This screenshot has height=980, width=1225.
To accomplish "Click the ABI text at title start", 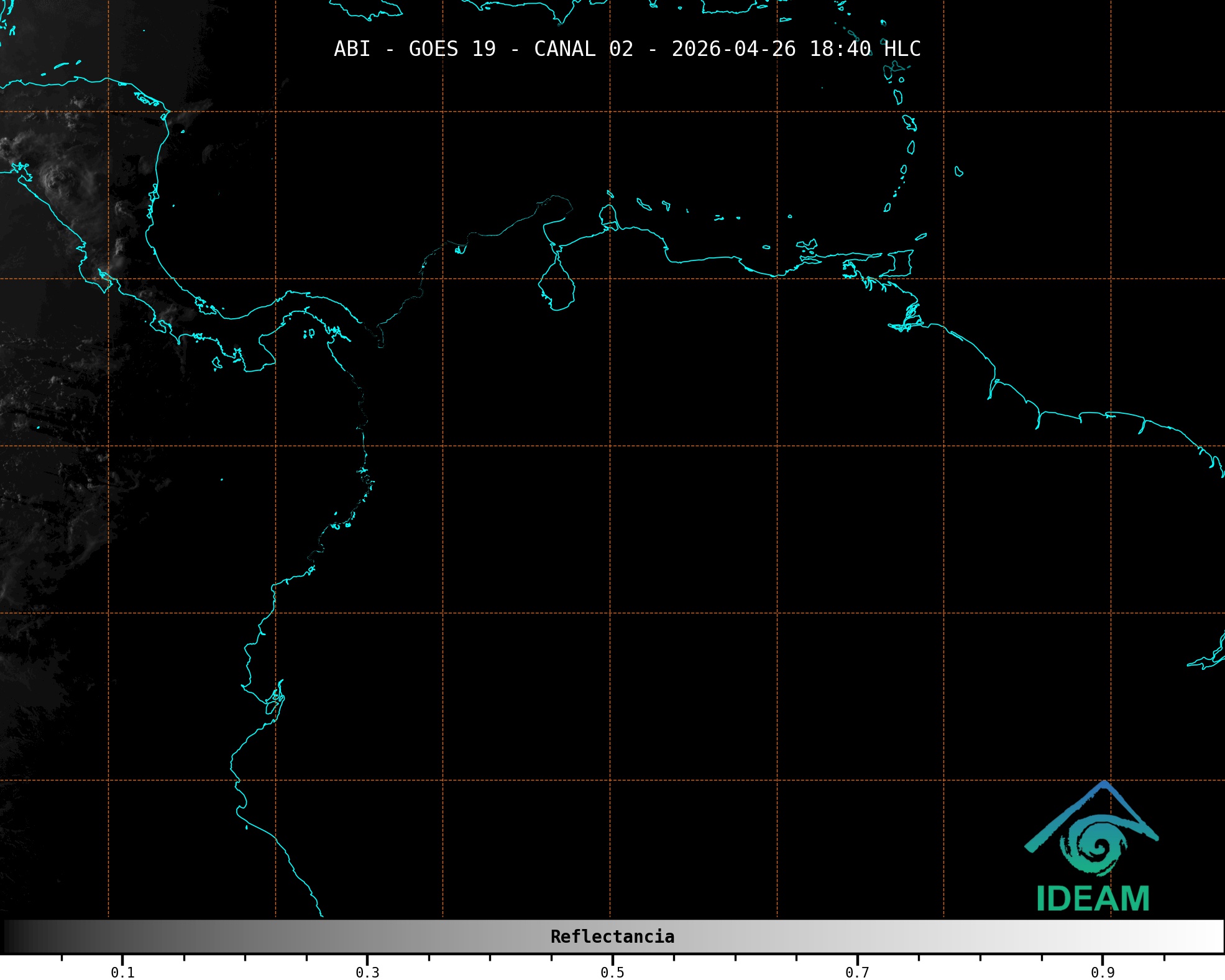I will click(352, 49).
